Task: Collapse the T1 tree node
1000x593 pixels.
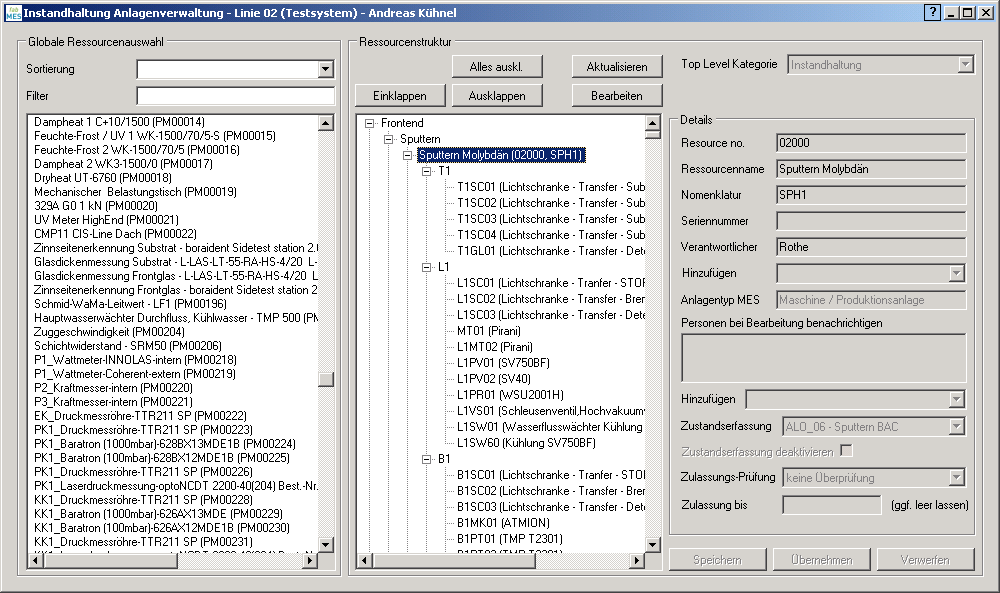Action: pos(426,171)
